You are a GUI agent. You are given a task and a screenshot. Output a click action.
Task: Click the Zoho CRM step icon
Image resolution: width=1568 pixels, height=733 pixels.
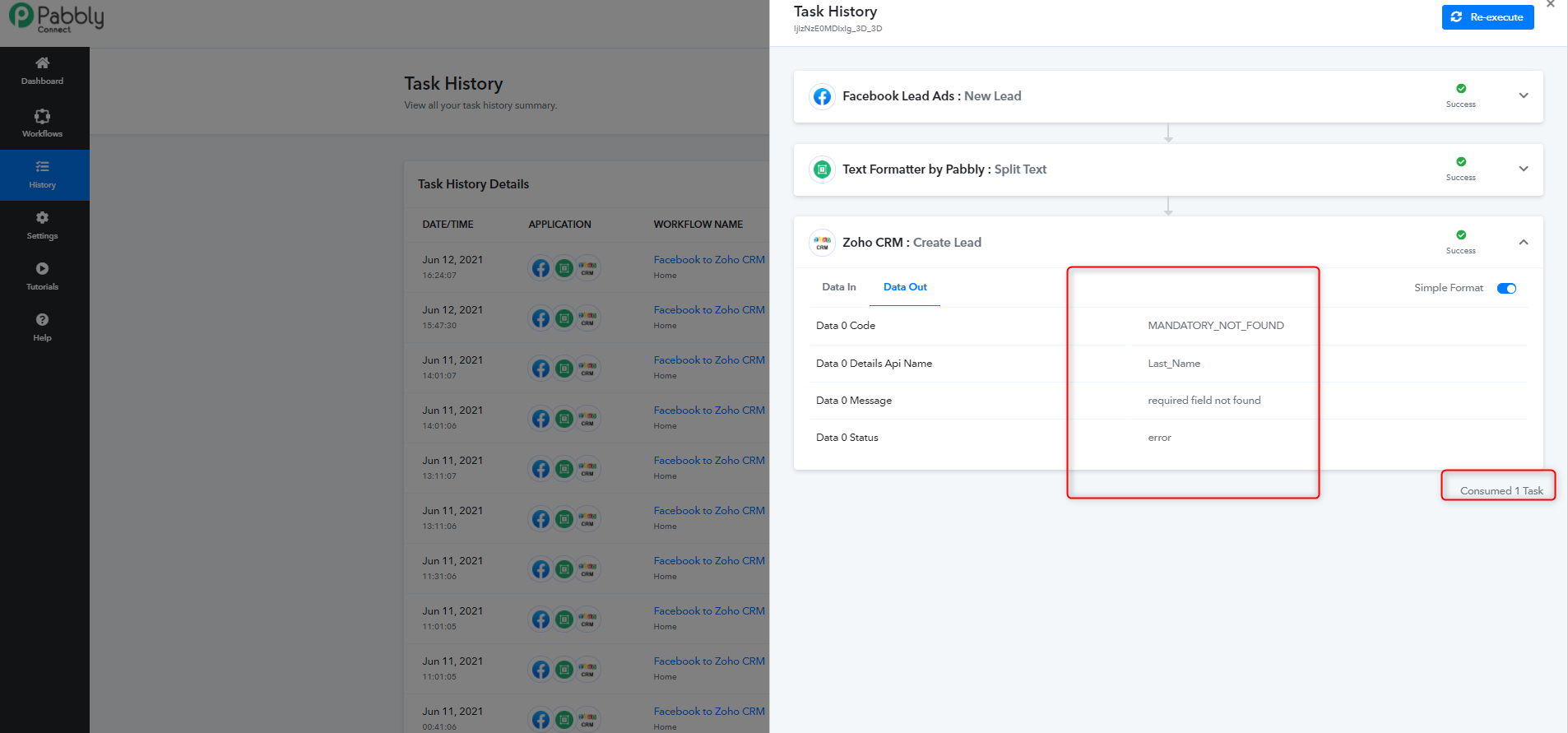tap(822, 243)
